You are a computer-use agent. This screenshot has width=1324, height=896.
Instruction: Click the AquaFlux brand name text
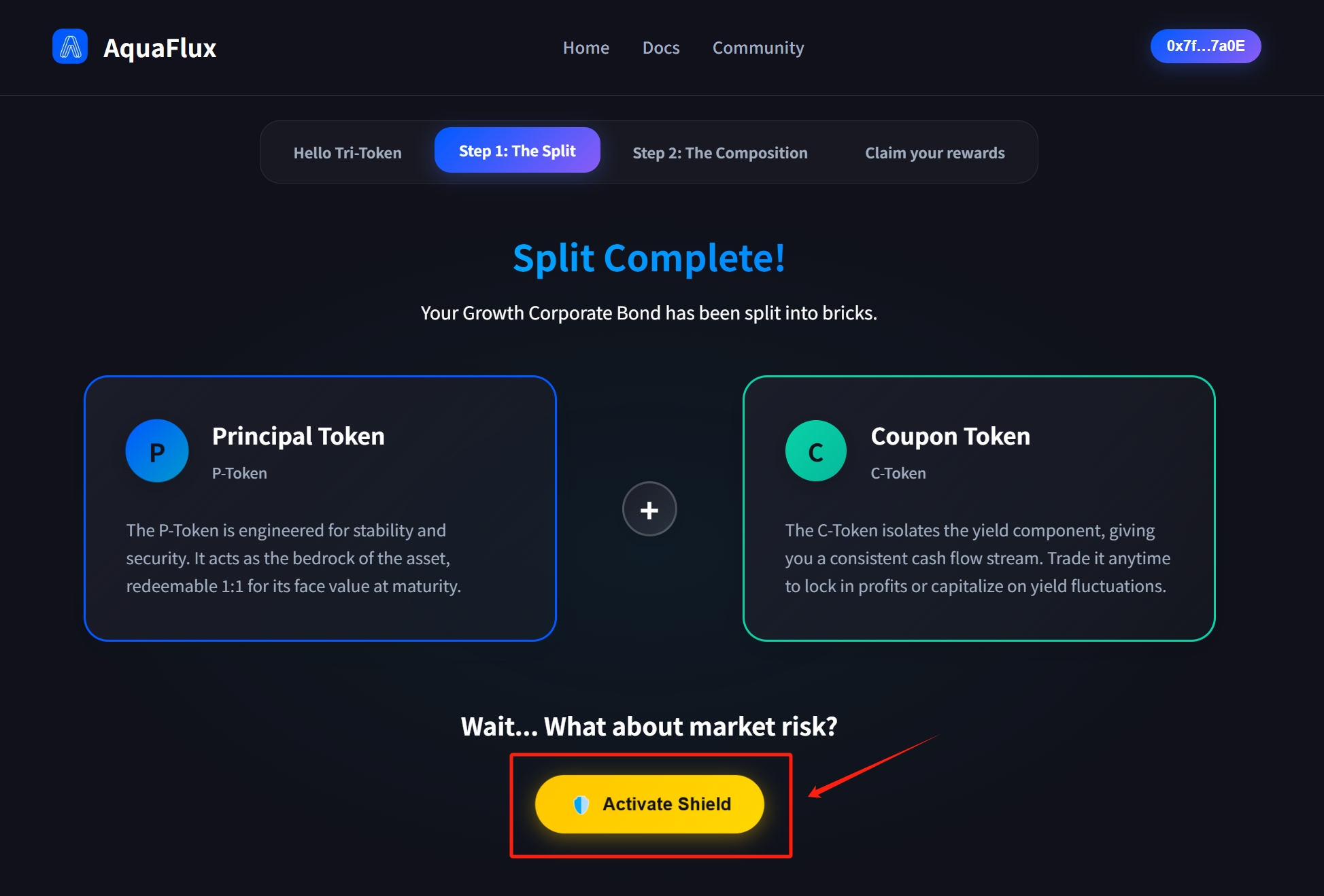coord(160,48)
